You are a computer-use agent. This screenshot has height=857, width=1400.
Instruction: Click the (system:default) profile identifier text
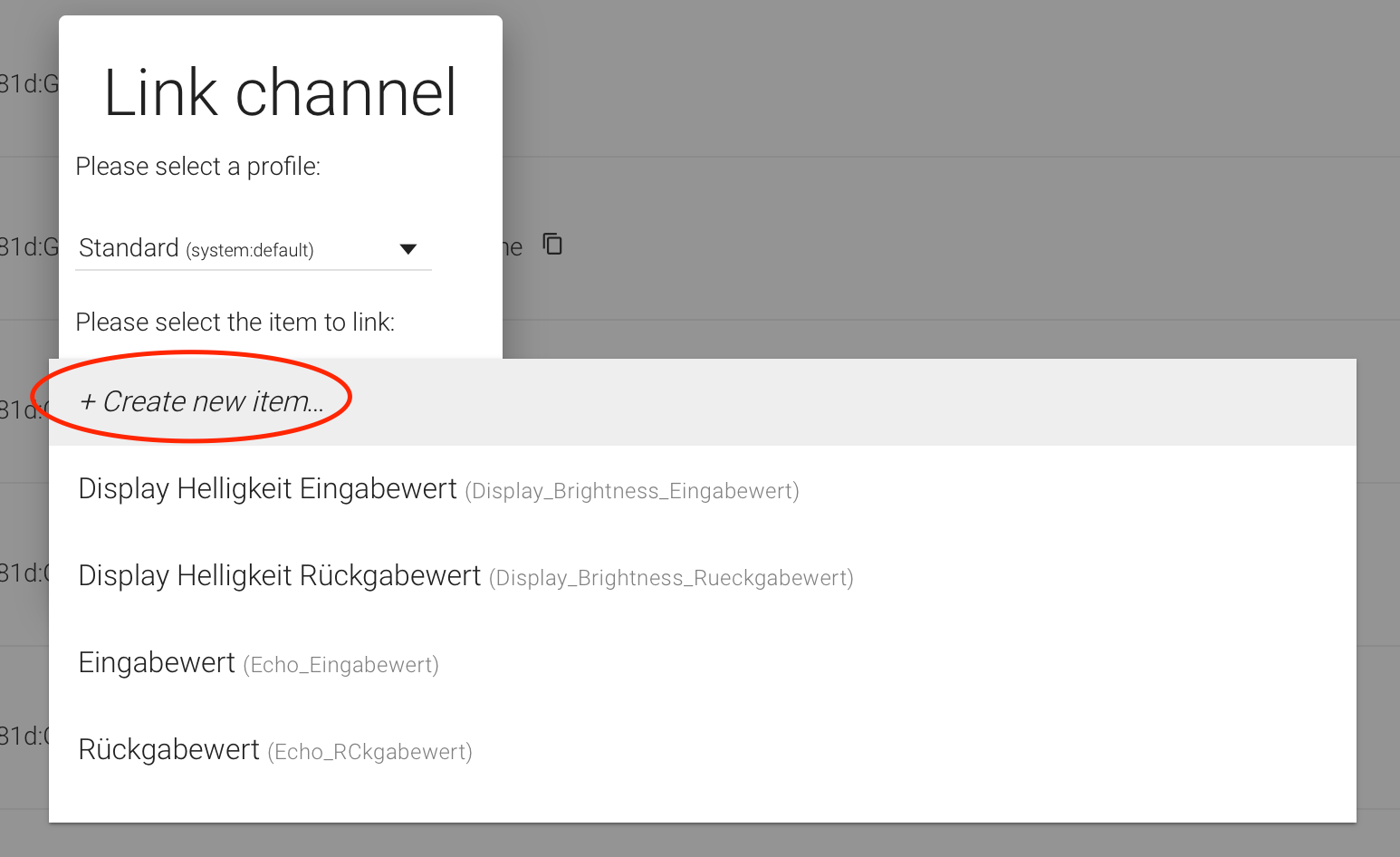(x=250, y=251)
